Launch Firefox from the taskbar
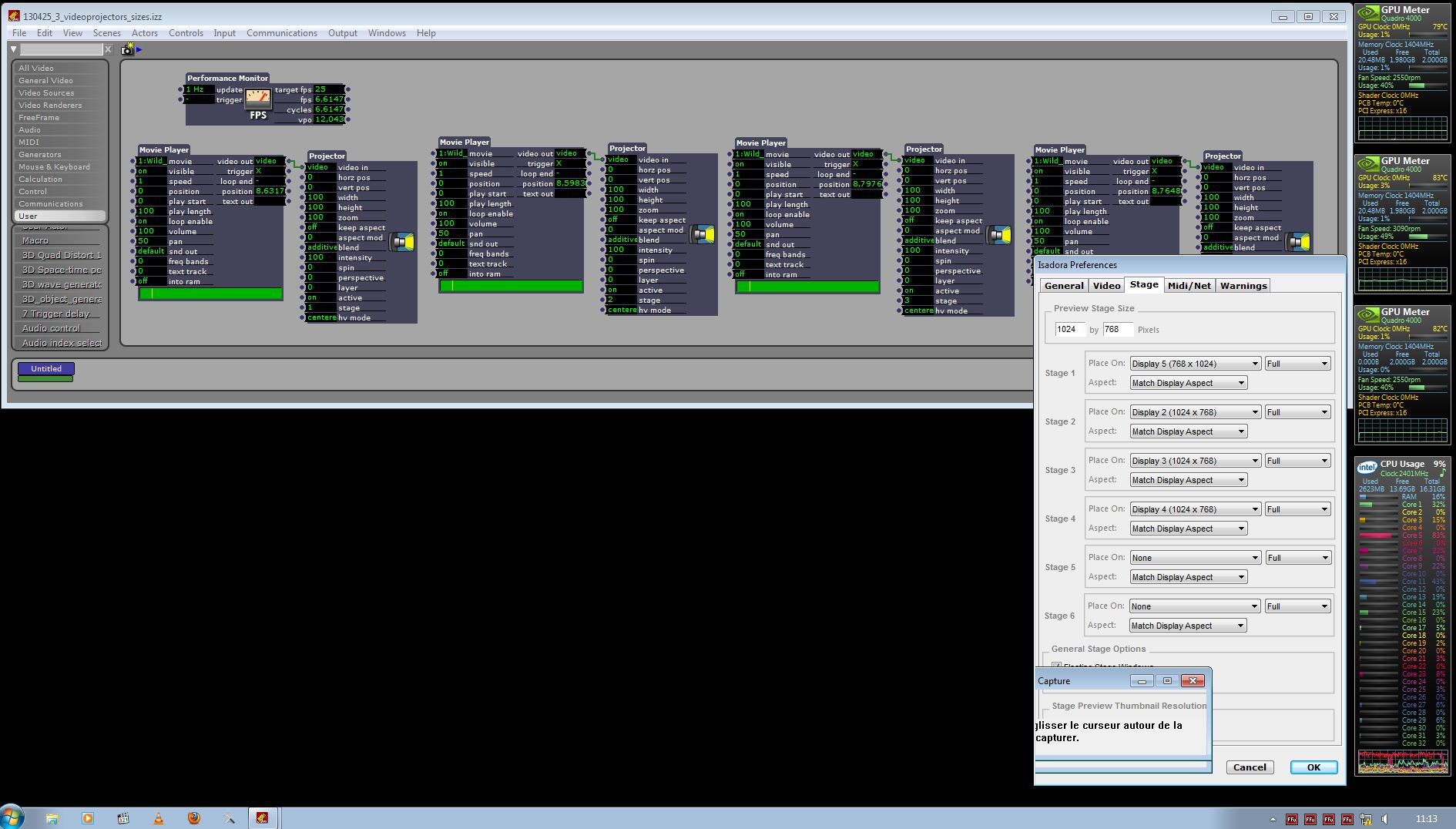This screenshot has width=1456, height=829. click(194, 818)
